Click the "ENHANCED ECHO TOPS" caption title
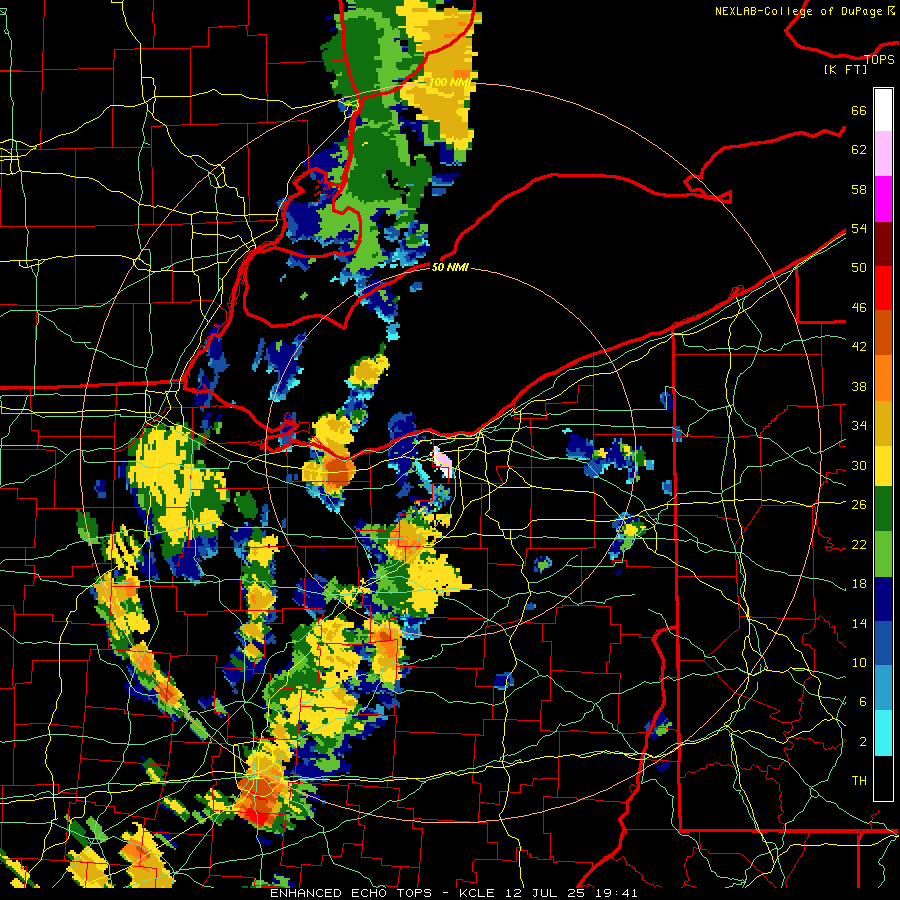 coord(351,893)
